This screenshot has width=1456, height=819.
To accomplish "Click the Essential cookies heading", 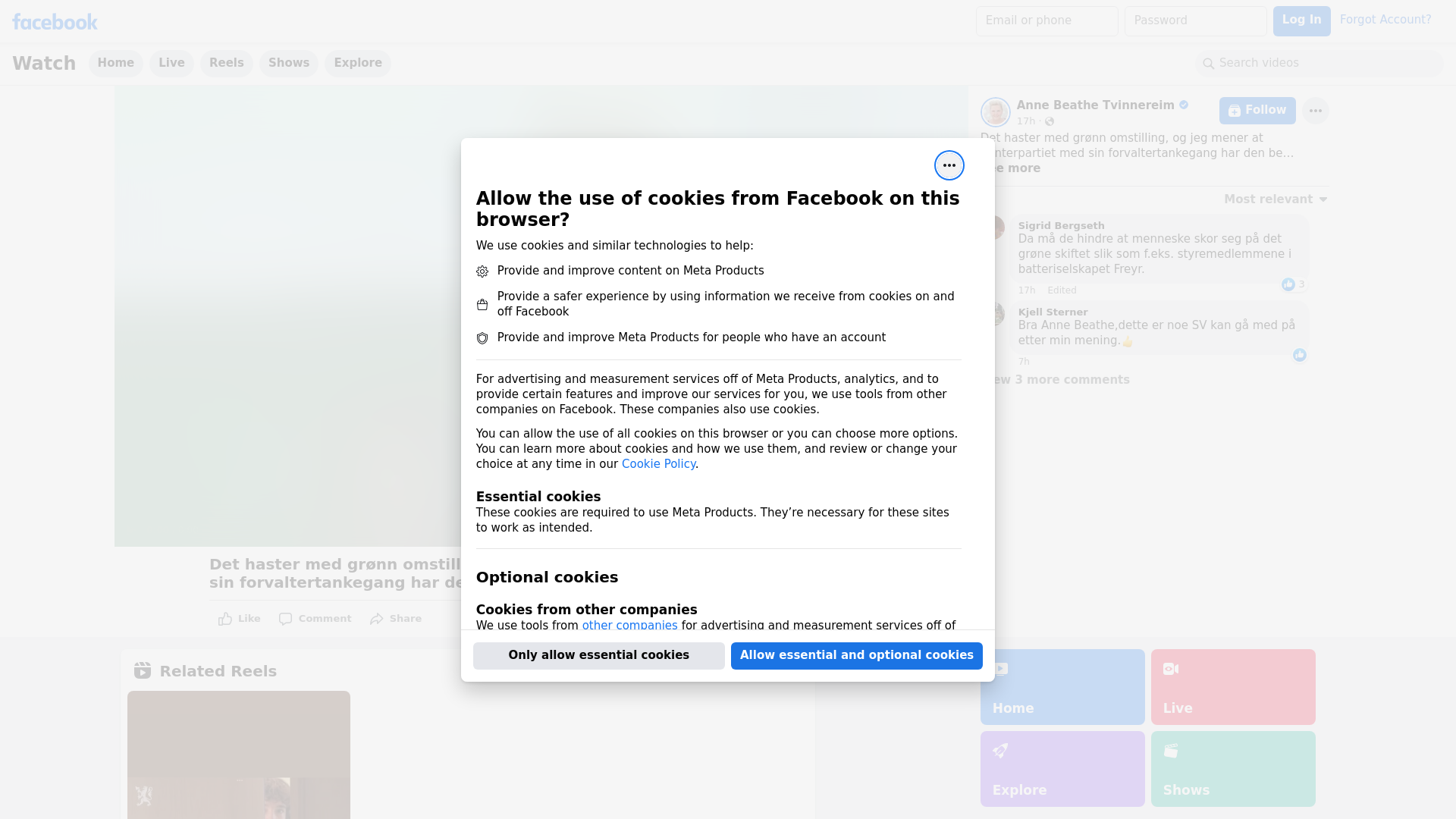I will click(x=538, y=497).
